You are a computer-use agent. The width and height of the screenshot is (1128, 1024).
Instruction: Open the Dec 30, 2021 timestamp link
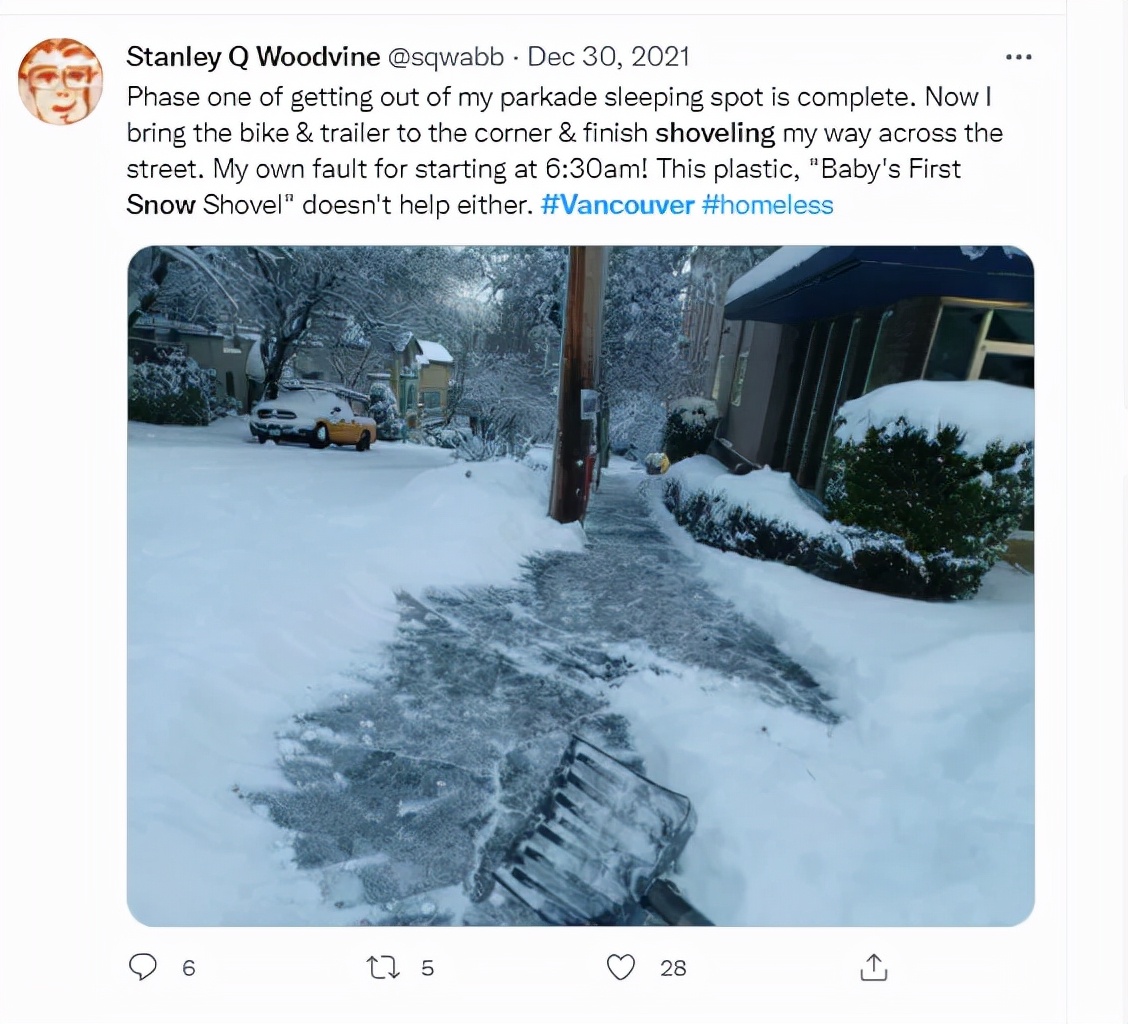click(x=609, y=56)
